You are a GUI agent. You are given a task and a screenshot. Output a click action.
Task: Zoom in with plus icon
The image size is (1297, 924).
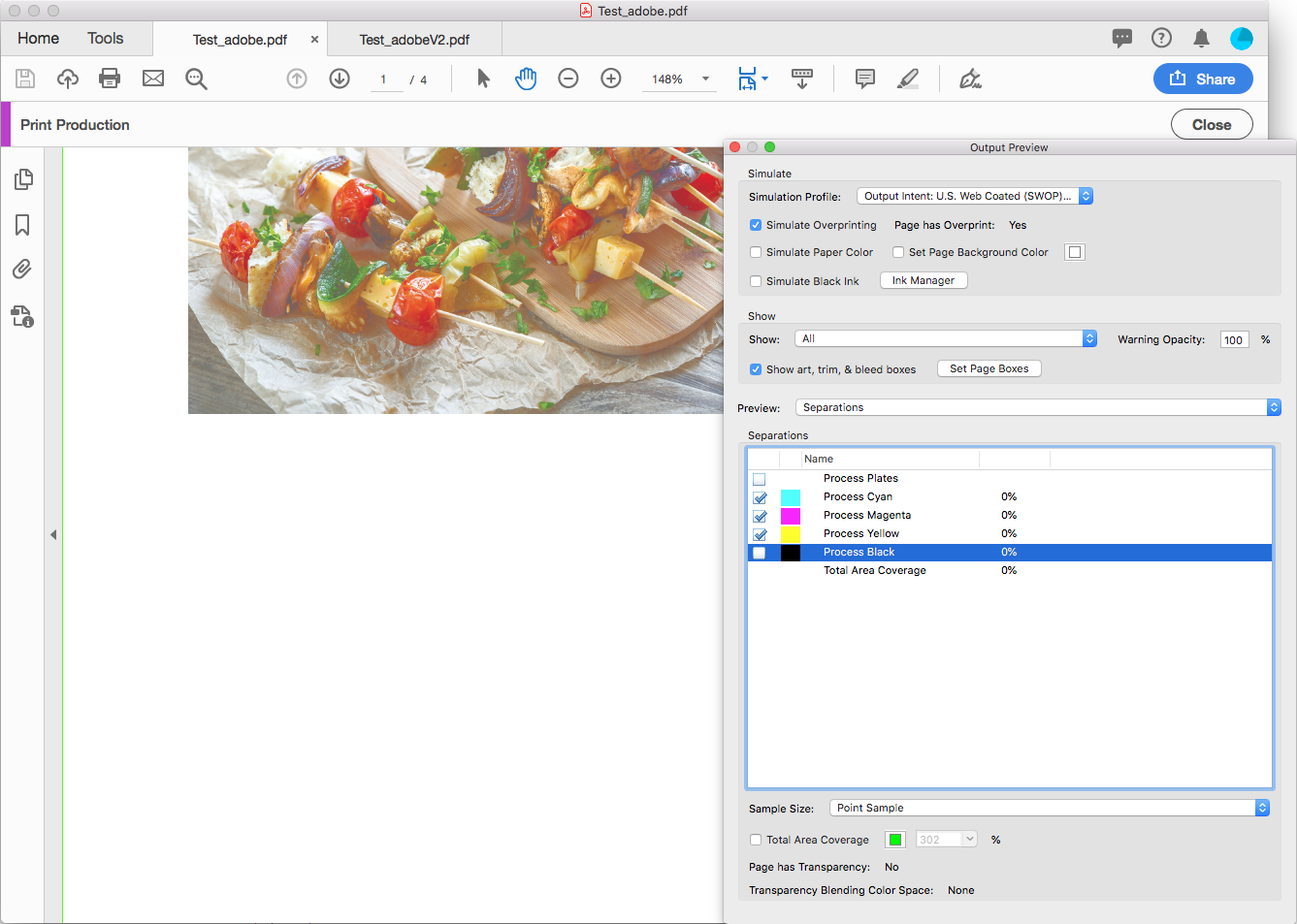[611, 79]
